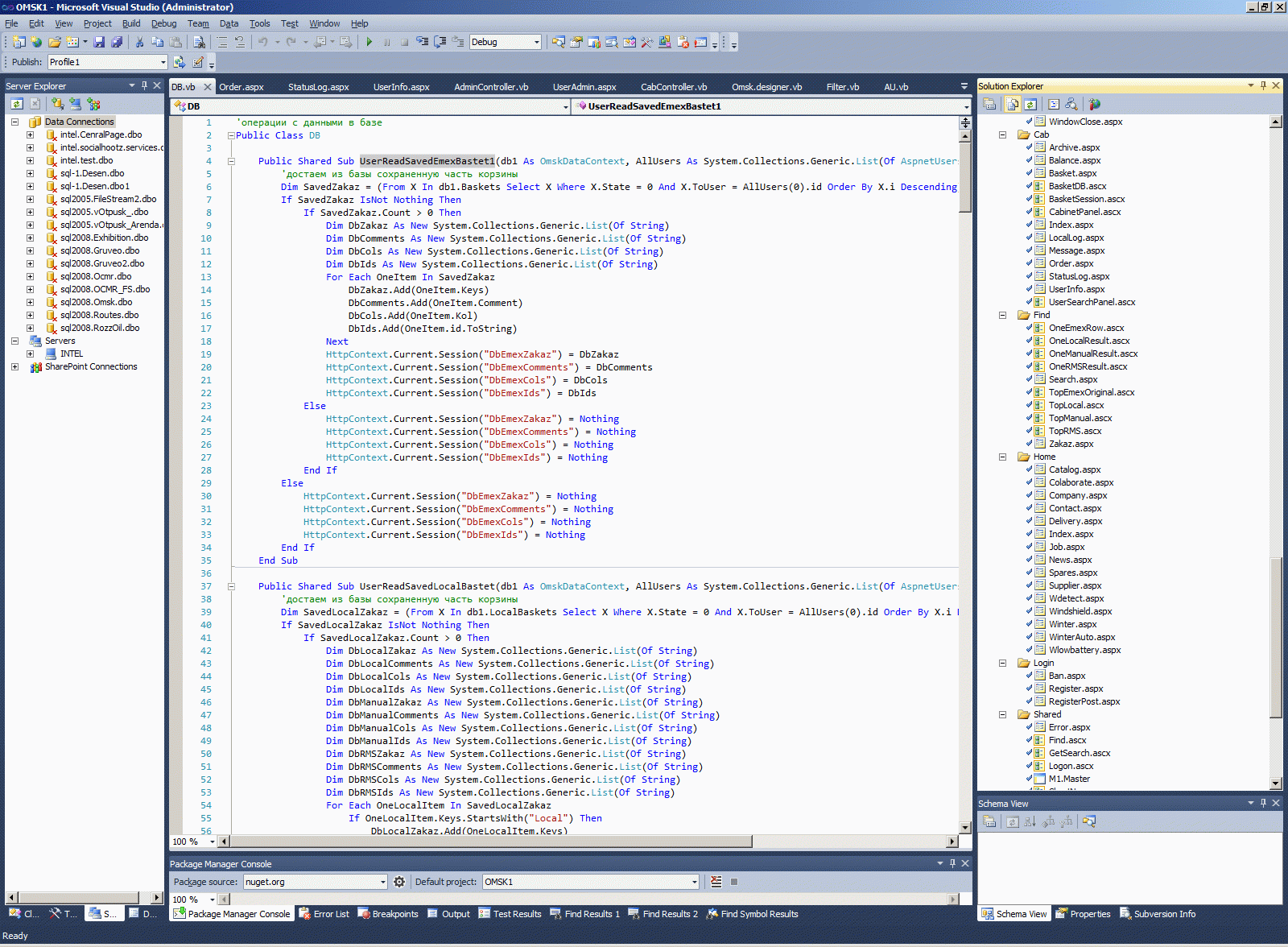Viewport: 1288px width, 947px height.
Task: Toggle auto-hide pin on Solution Explorer
Action: tap(1263, 85)
